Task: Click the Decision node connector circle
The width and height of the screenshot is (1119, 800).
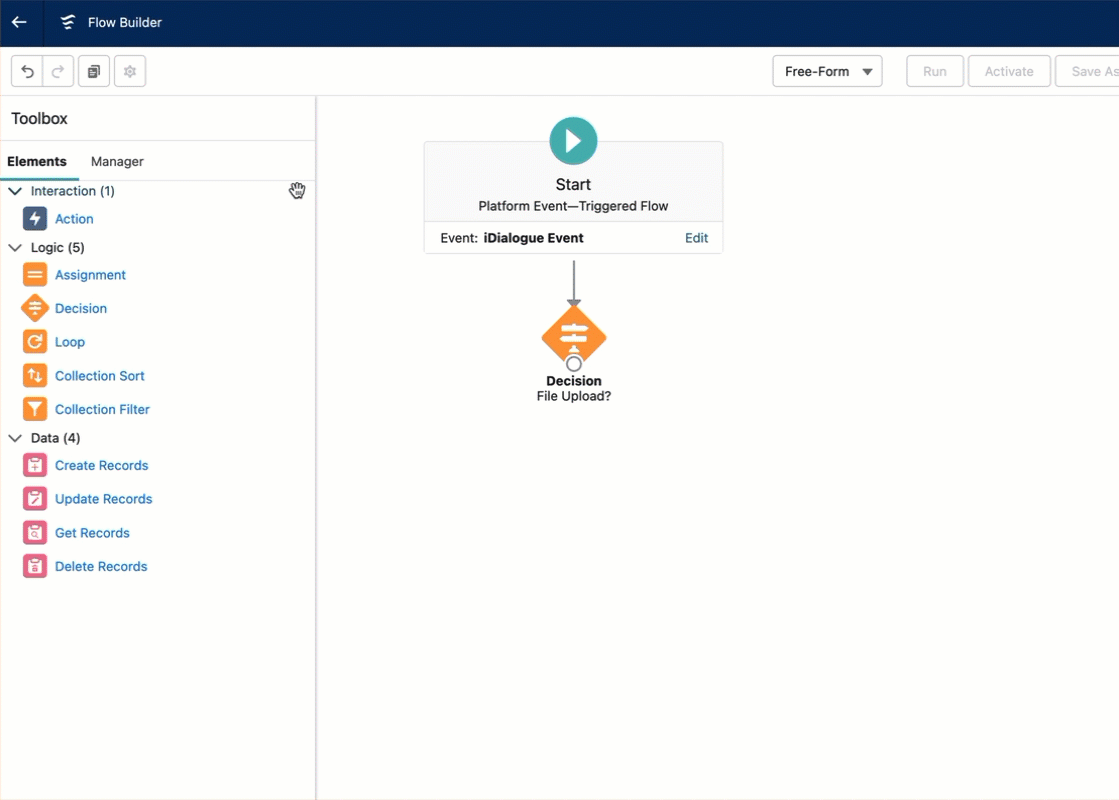Action: 574,364
